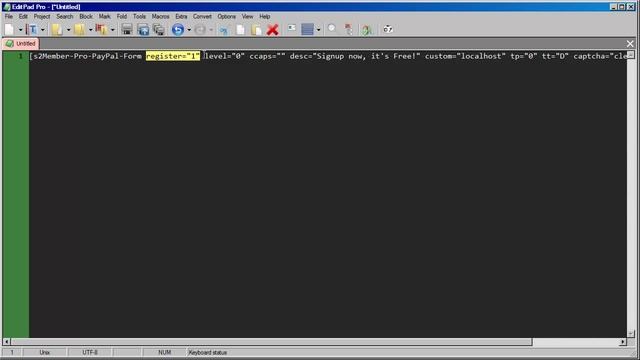The width and height of the screenshot is (640, 360).
Task: Open the Convert menu
Action: 202,17
